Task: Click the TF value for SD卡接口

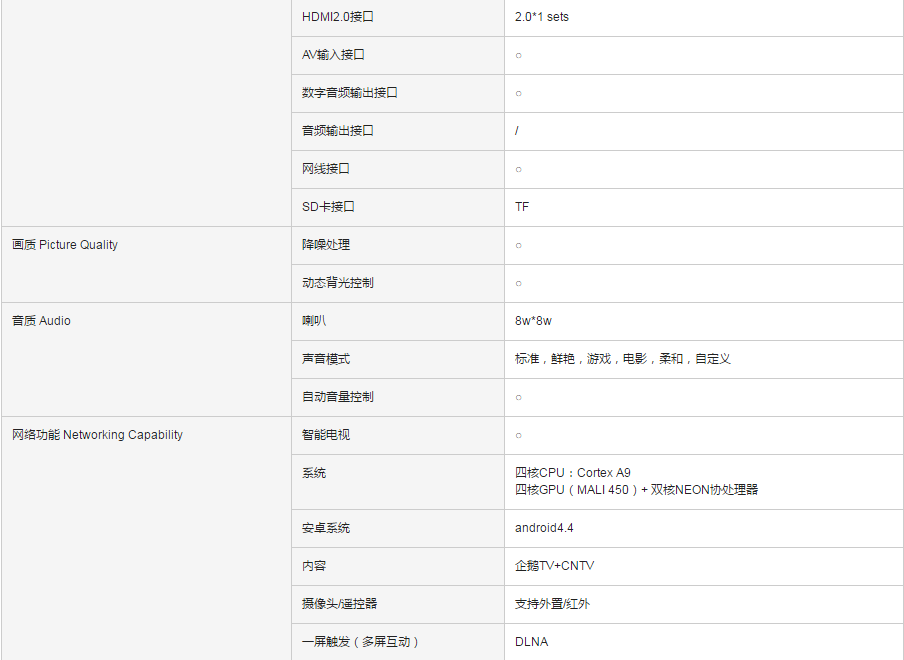Action: [522, 207]
